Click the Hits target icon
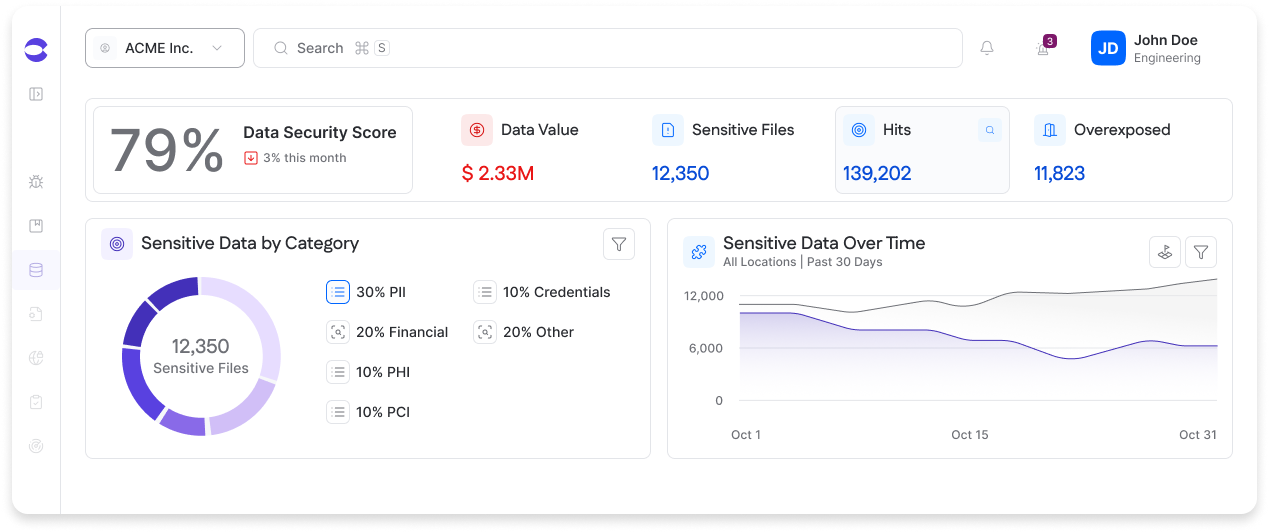Viewport: 1269px width, 532px height. tap(858, 130)
